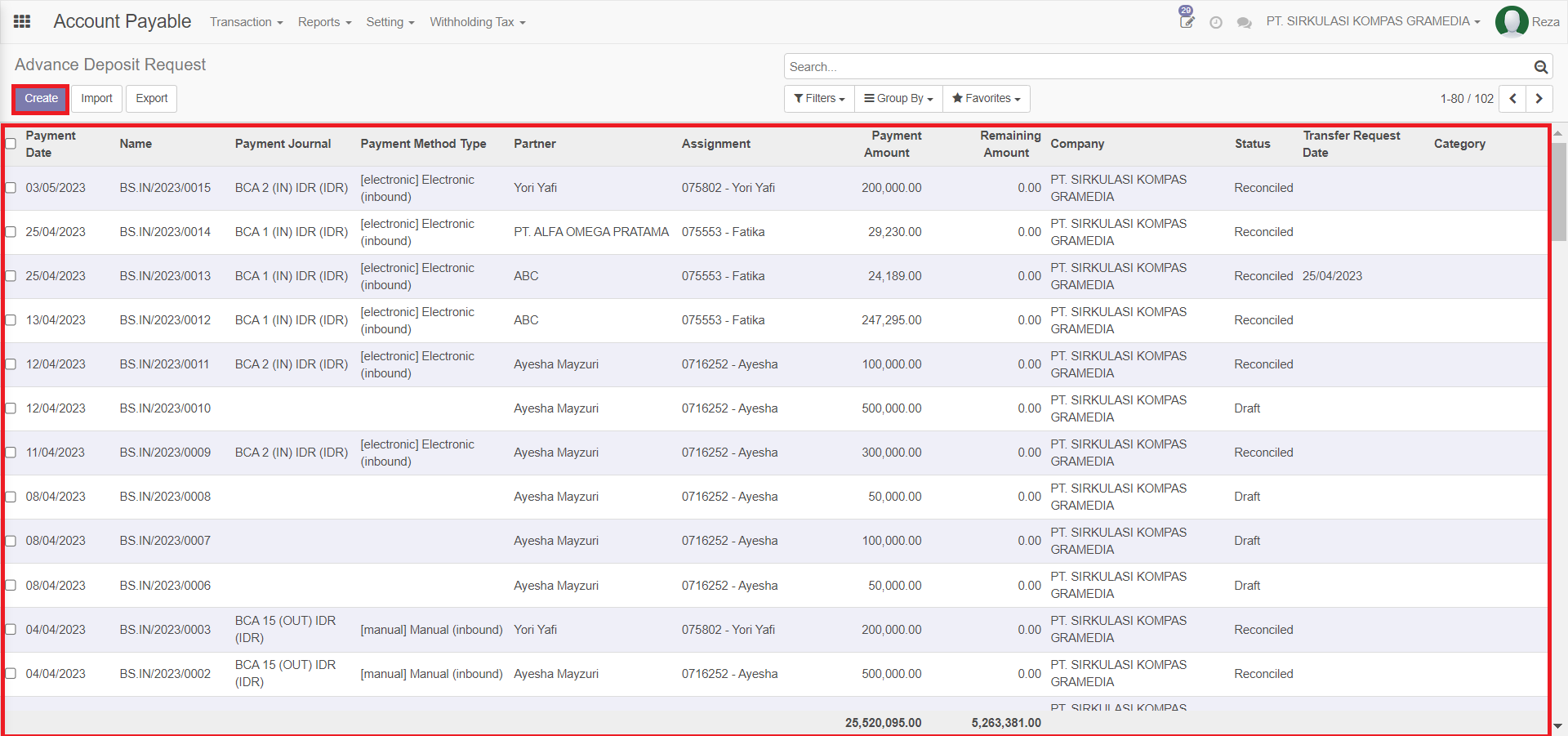Open the chat conversations icon
This screenshot has width=1568, height=736.
point(1244,23)
